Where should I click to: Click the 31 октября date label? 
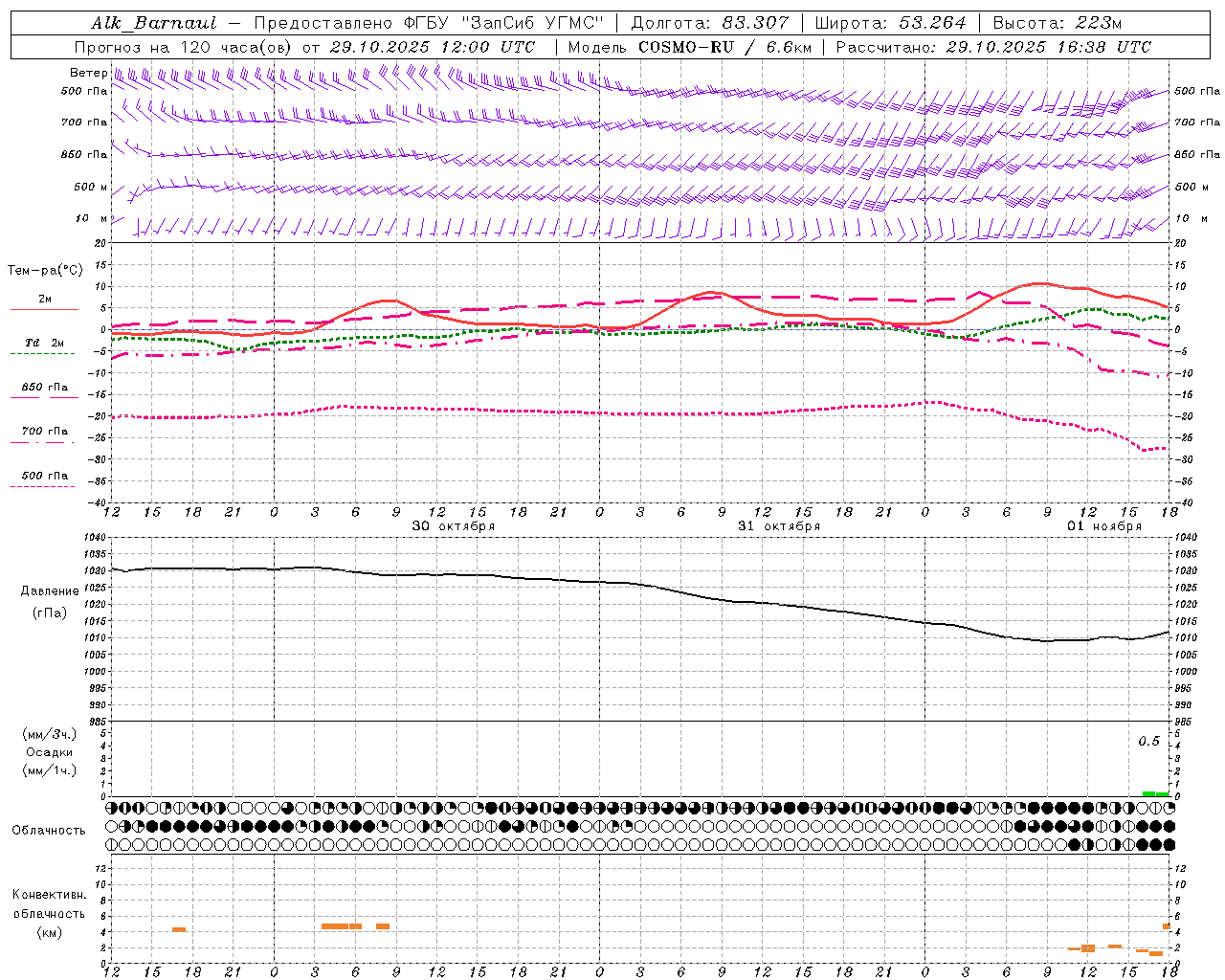tap(779, 526)
